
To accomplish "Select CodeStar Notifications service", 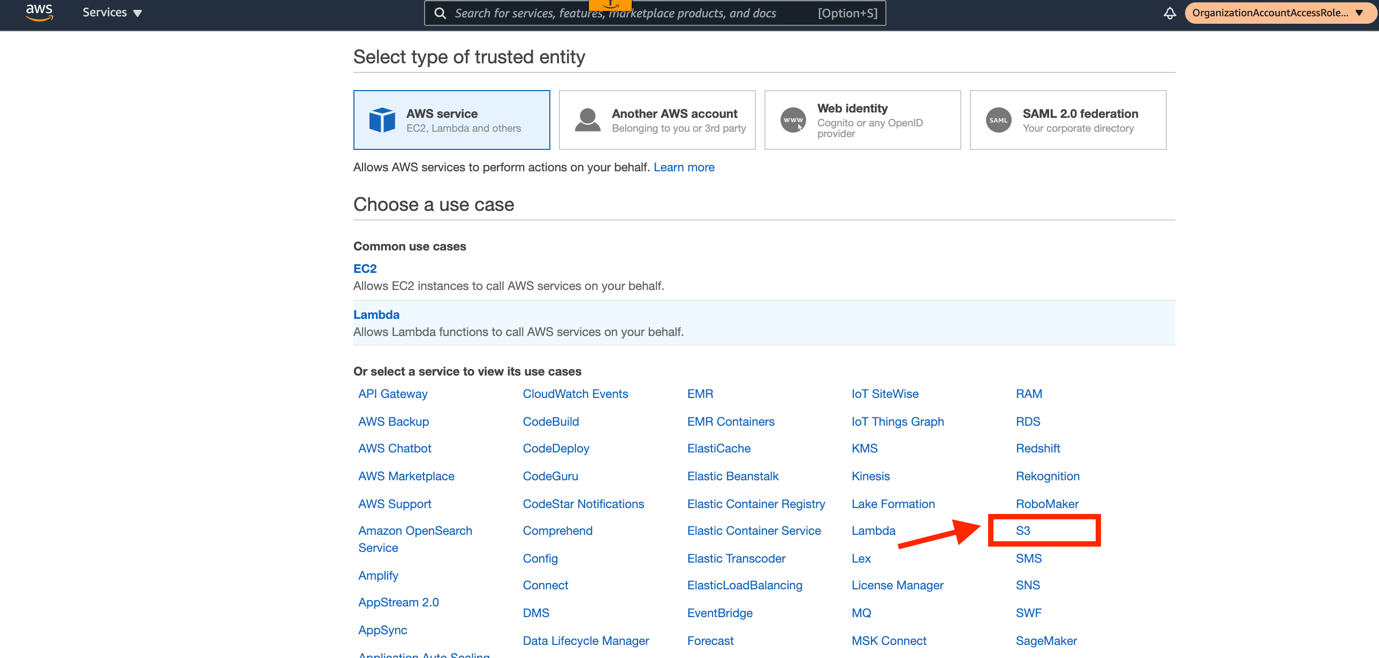I will pyautogui.click(x=583, y=504).
